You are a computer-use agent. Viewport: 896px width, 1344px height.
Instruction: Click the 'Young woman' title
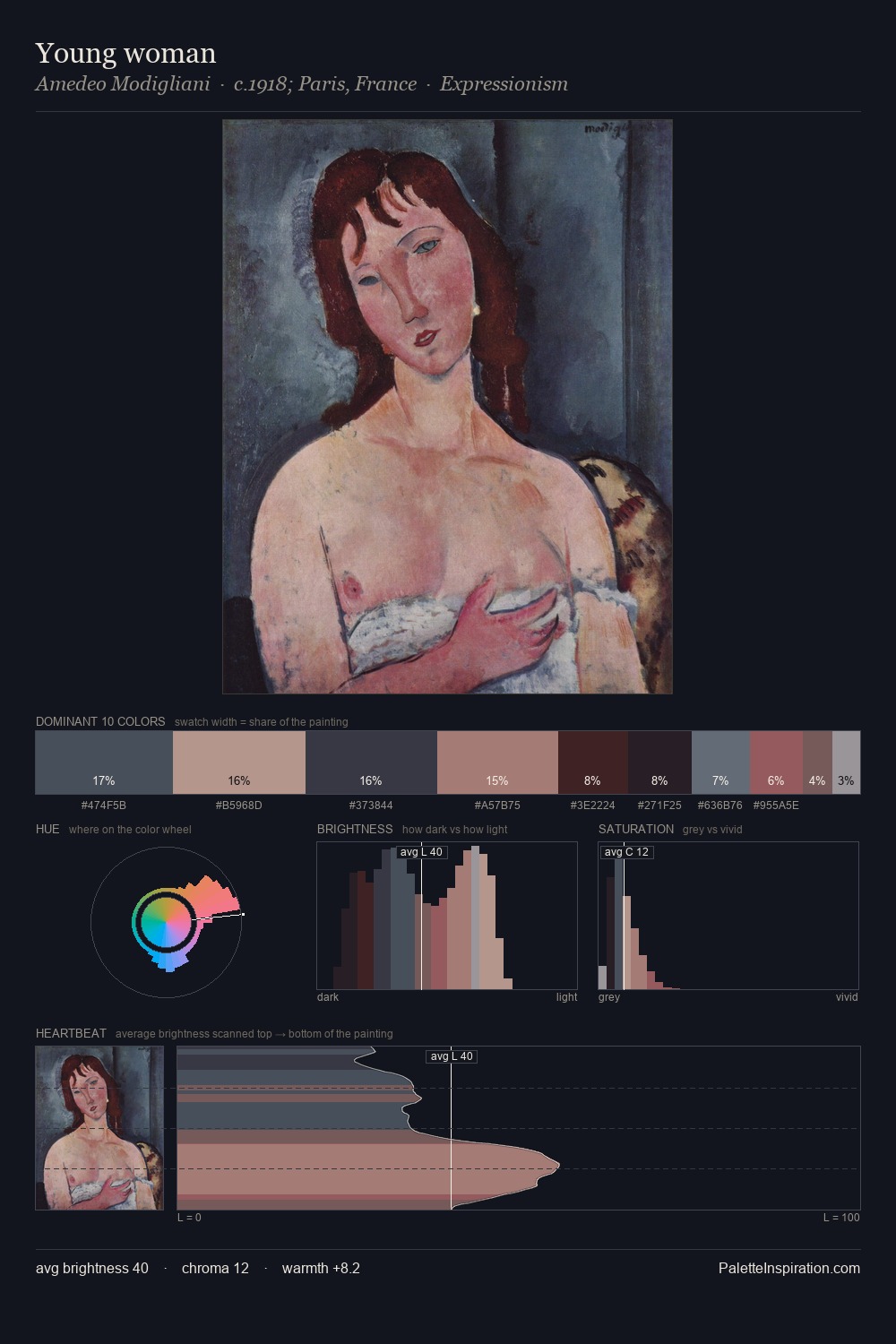coord(125,54)
